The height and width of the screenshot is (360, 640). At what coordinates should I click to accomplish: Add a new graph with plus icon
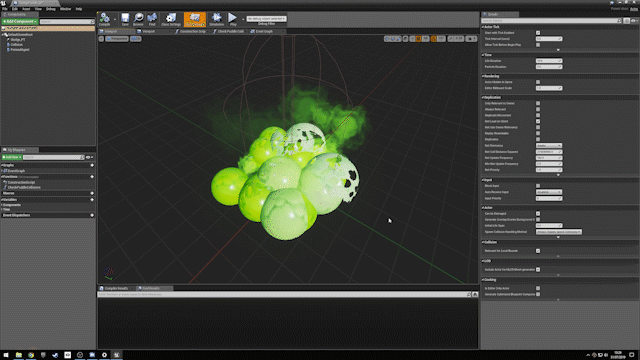pyautogui.click(x=92, y=165)
